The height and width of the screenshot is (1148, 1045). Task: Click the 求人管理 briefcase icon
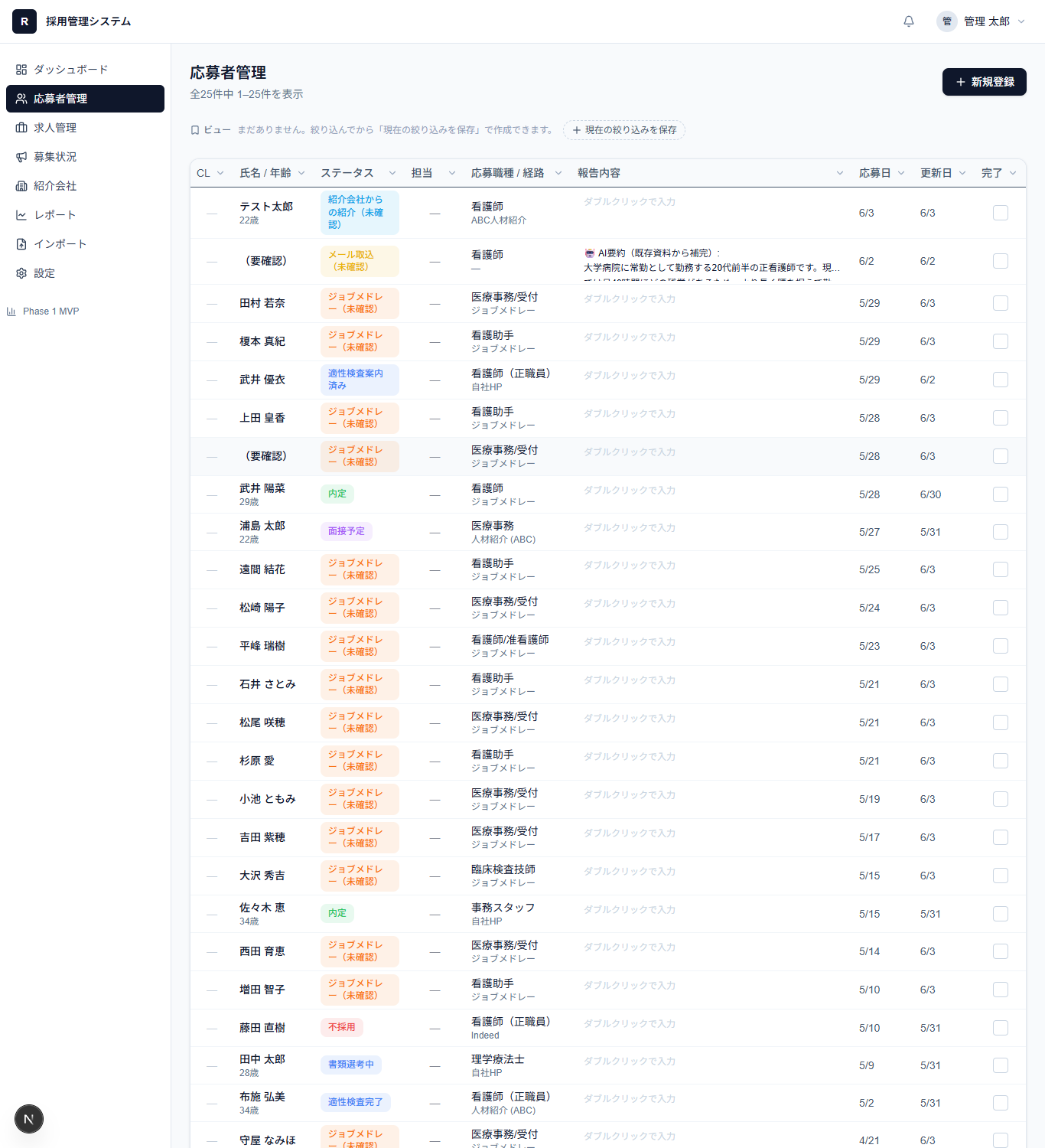pyautogui.click(x=21, y=128)
